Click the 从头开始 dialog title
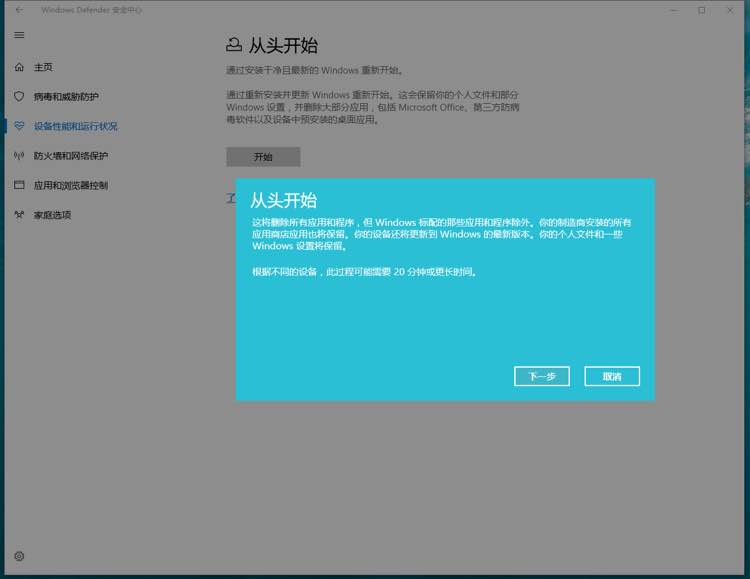The width and height of the screenshot is (750, 579). click(284, 200)
